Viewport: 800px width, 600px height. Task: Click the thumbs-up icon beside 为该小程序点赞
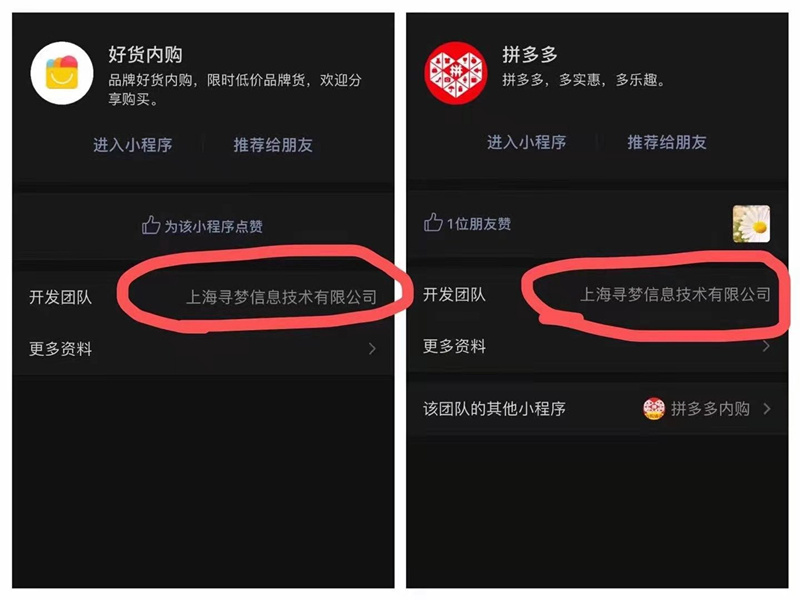(151, 225)
